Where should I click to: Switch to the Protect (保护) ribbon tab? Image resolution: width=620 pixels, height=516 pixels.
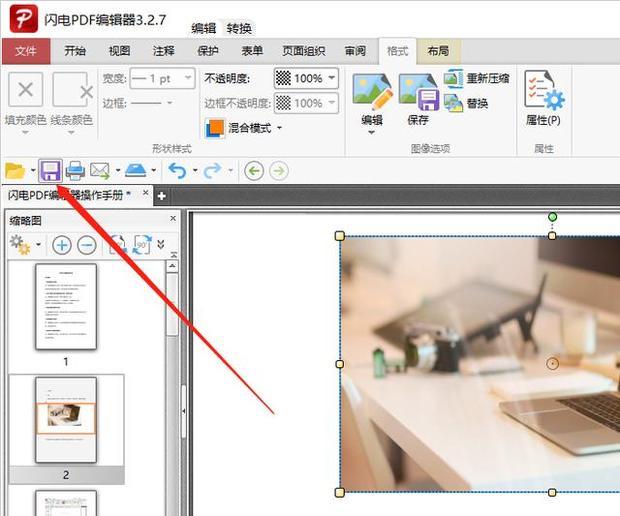208,51
